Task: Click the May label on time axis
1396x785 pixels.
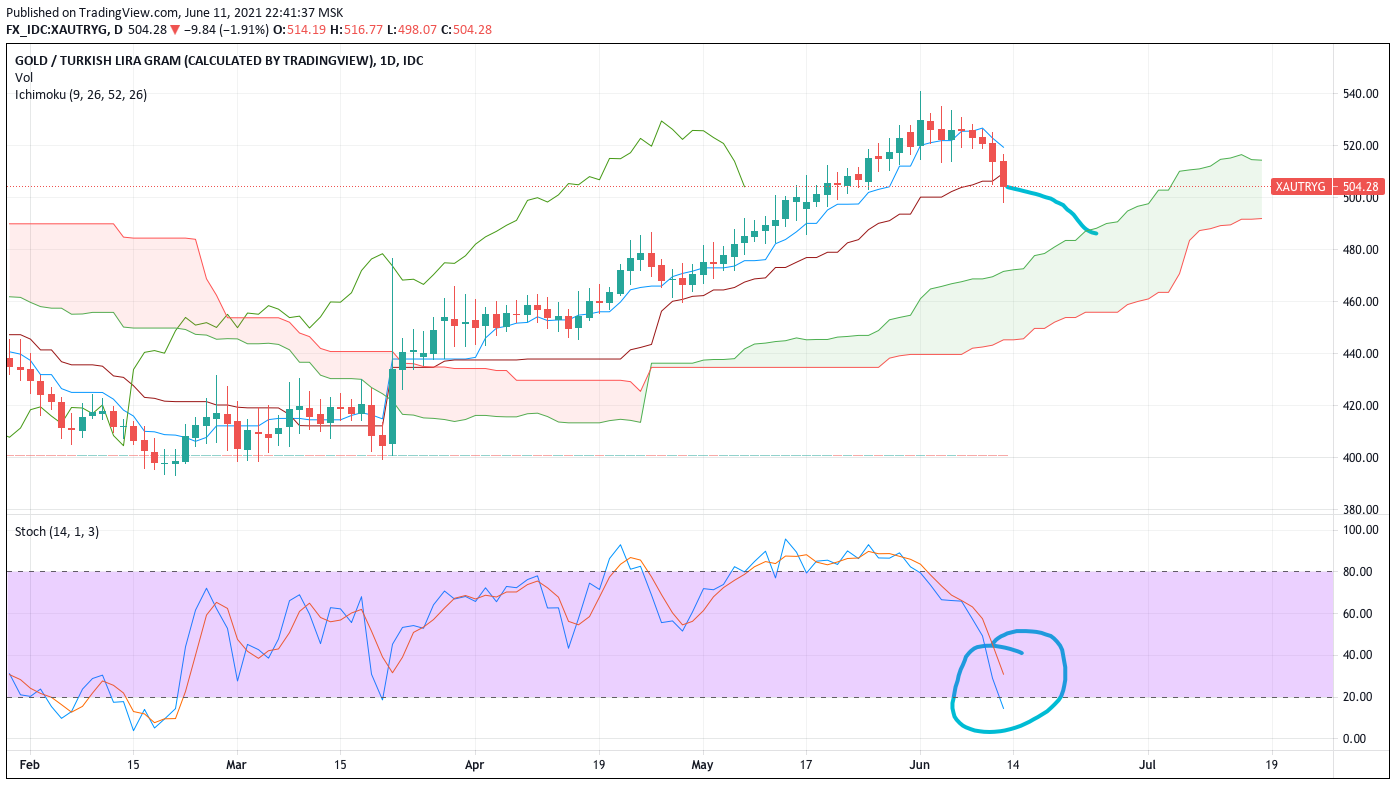Action: pos(702,763)
